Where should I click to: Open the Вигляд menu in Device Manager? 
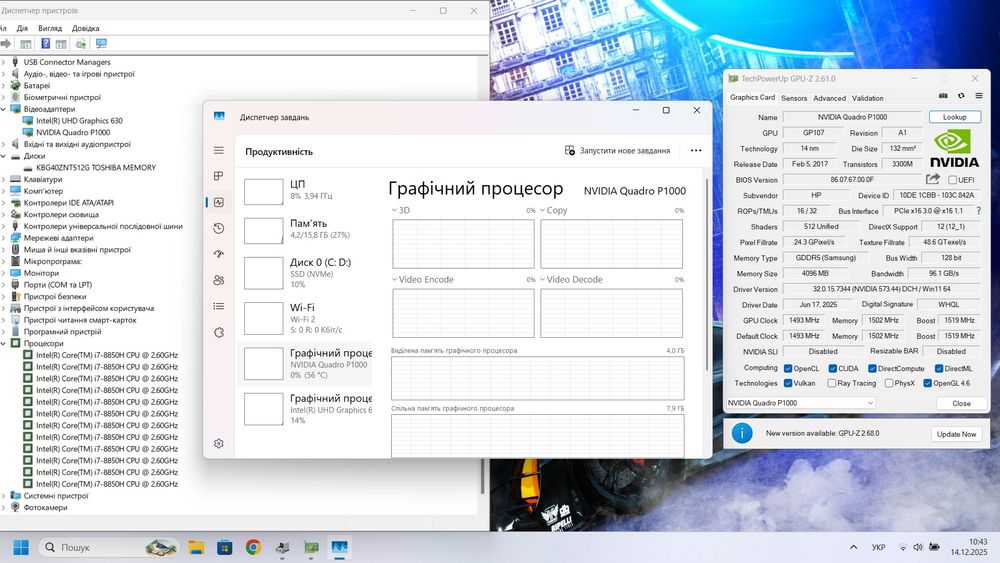click(50, 28)
